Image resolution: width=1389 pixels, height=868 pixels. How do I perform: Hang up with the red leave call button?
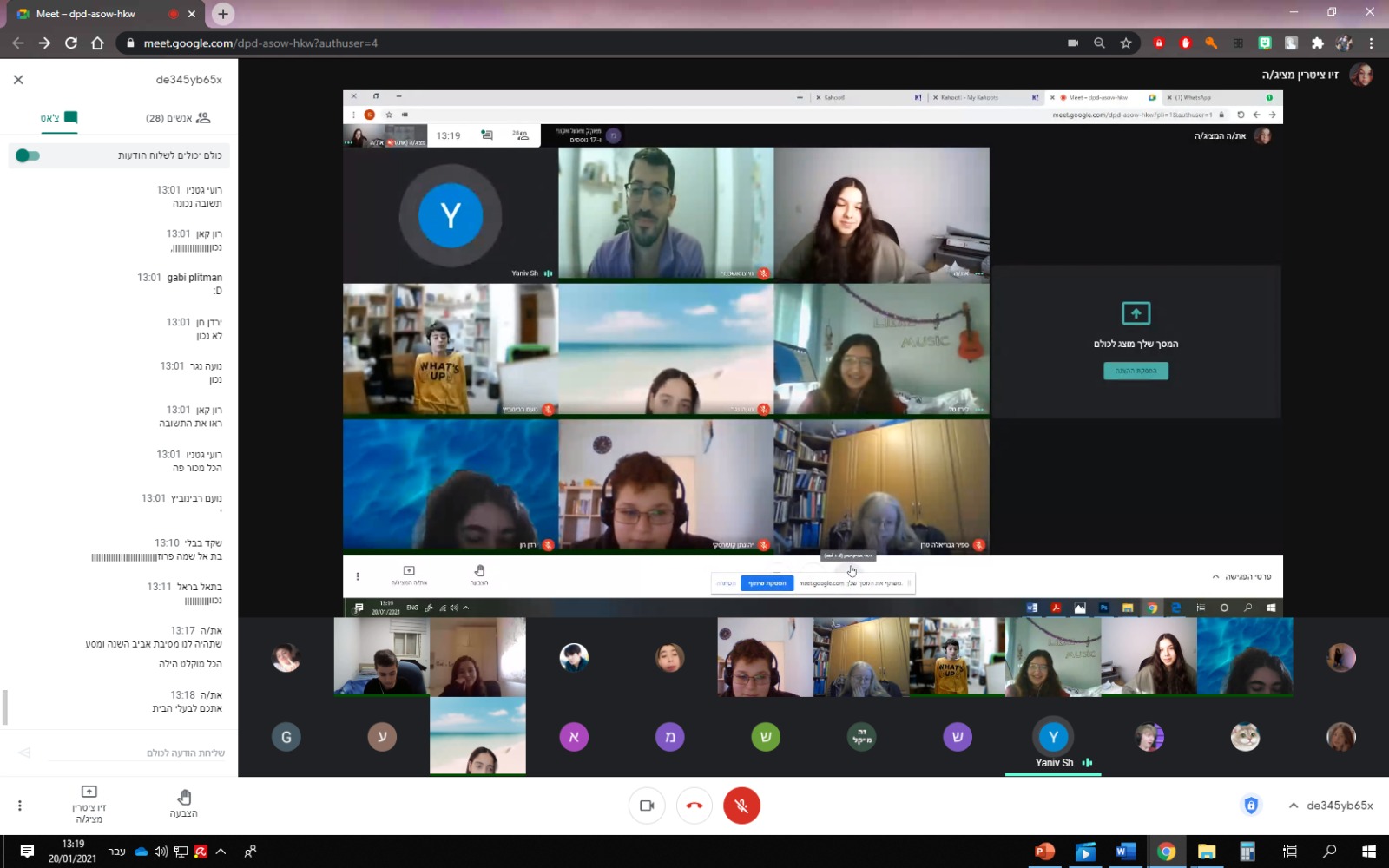pos(694,806)
